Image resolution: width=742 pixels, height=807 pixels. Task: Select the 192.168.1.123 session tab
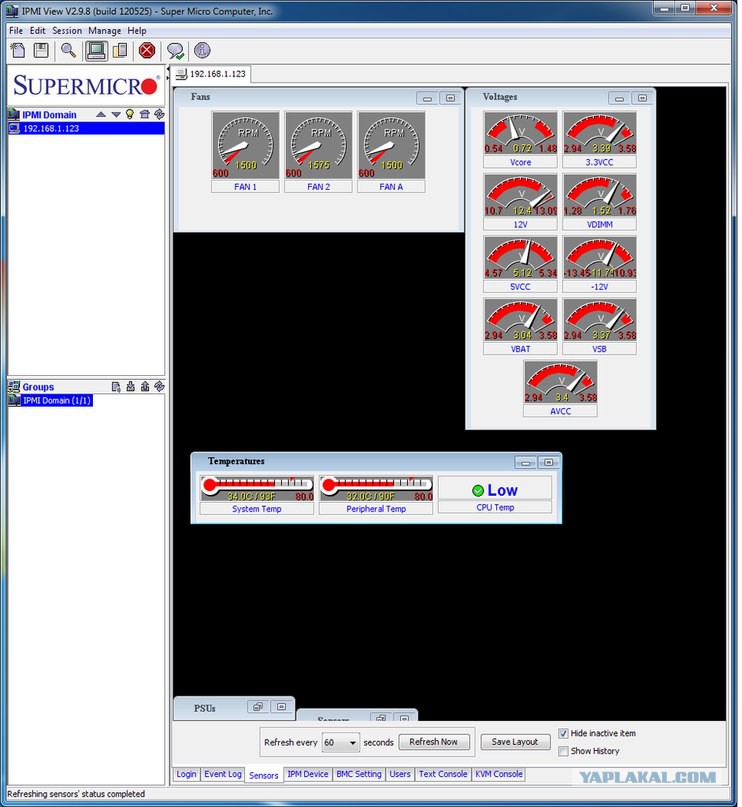tap(211, 74)
